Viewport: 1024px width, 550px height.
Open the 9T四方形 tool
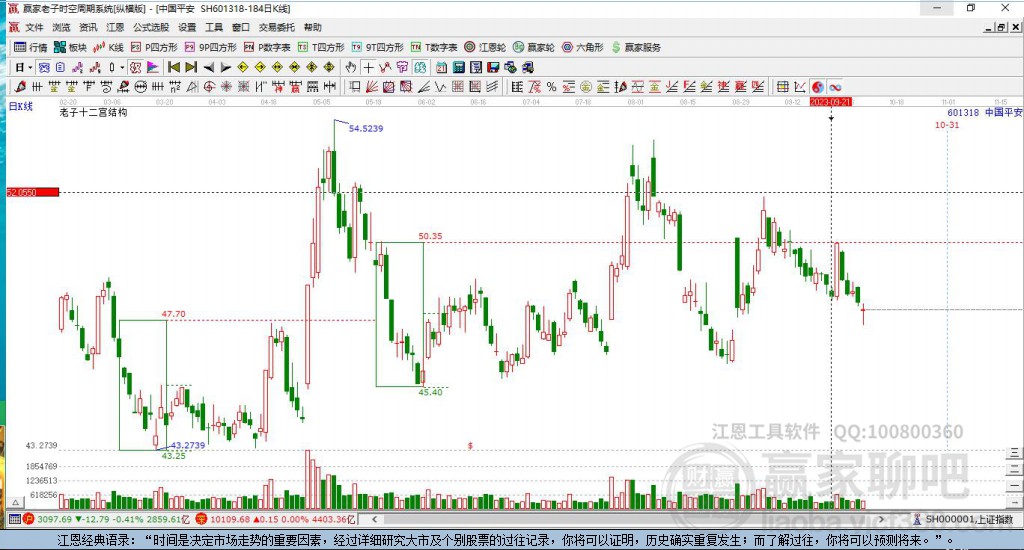[x=377, y=47]
